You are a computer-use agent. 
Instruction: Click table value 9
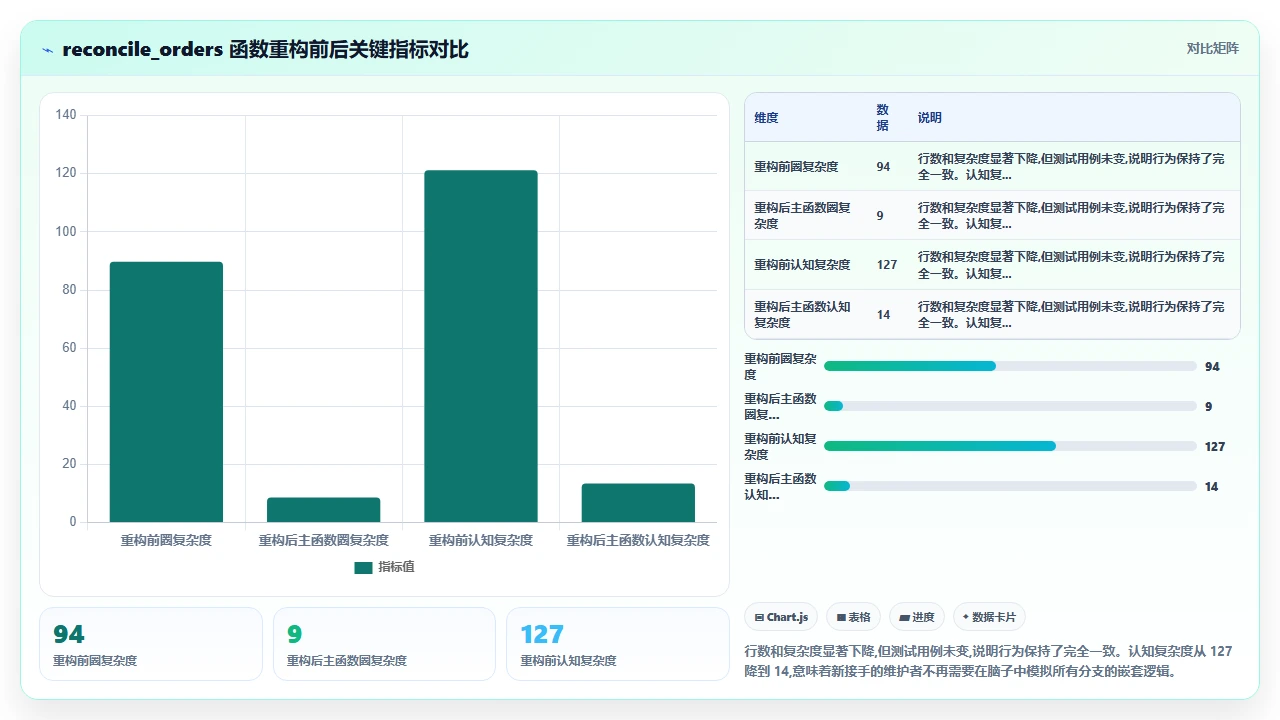point(880,216)
